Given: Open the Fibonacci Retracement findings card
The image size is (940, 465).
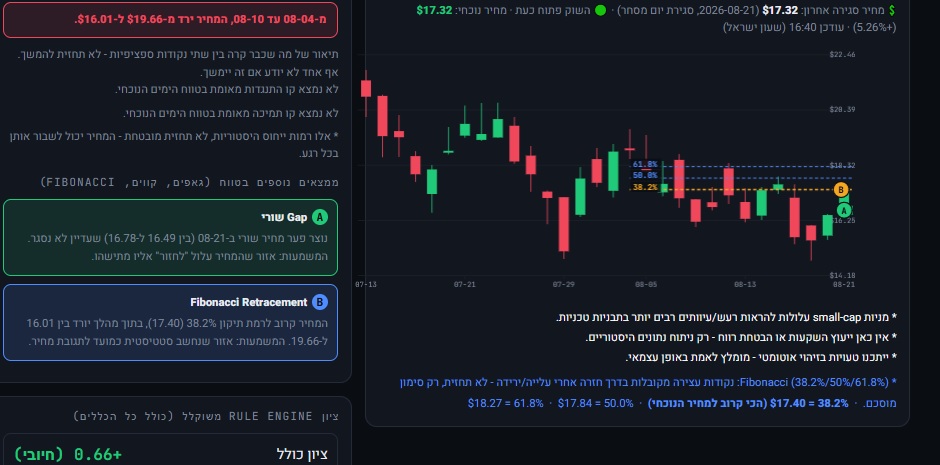Looking at the screenshot, I should (170, 322).
